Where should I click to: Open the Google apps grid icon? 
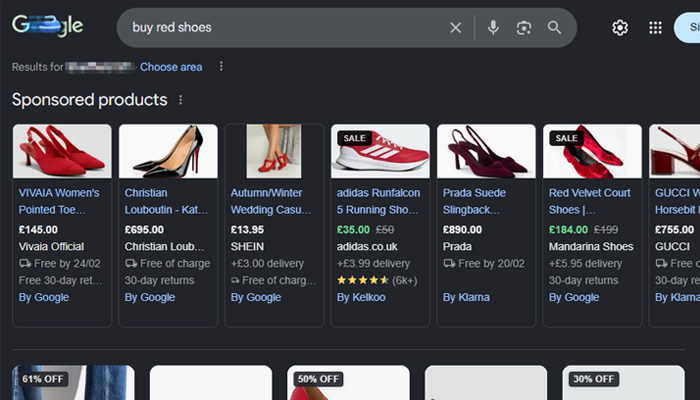(x=655, y=28)
